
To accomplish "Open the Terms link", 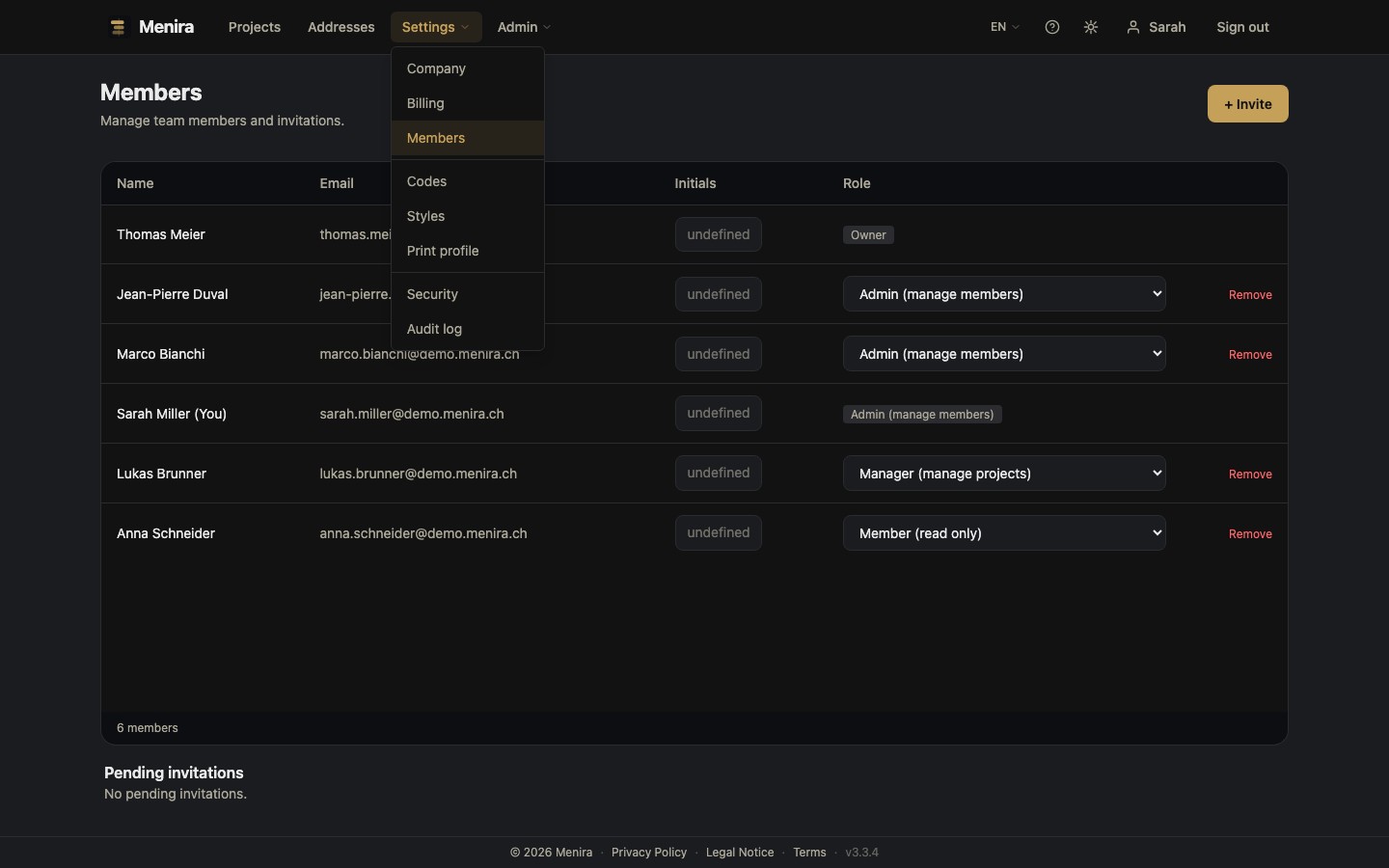I will click(x=809, y=853).
